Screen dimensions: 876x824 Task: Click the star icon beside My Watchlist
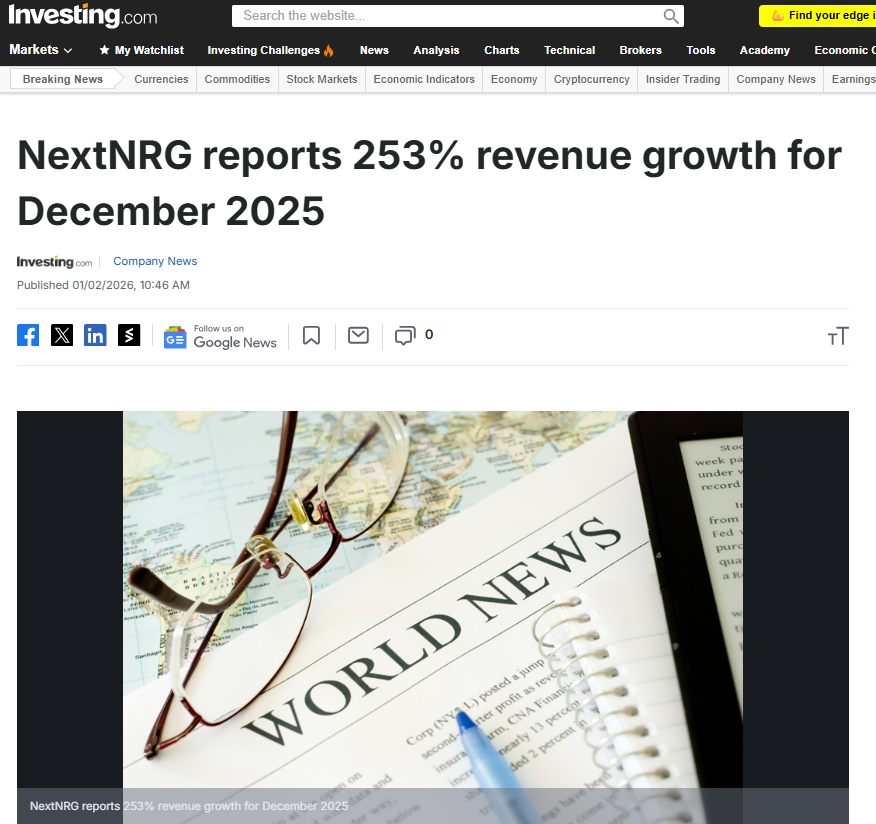[104, 50]
